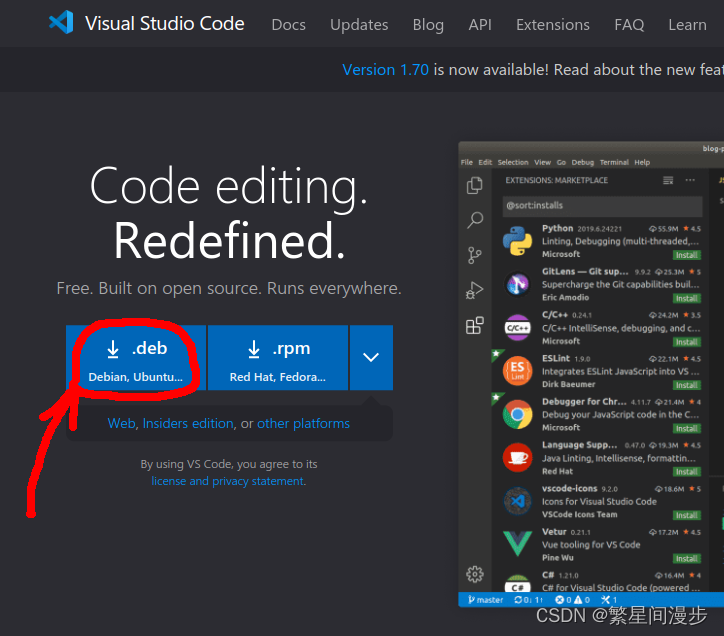This screenshot has width=724, height=636.
Task: Open the Updates navigation link
Action: coord(359,24)
